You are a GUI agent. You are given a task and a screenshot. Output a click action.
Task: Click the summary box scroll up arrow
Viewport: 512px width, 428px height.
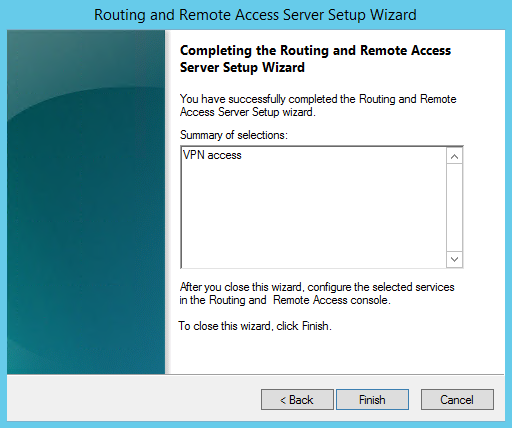[x=454, y=156]
